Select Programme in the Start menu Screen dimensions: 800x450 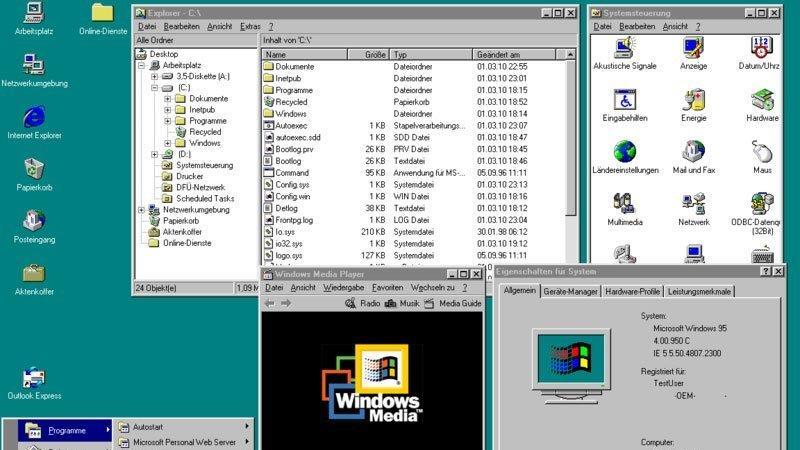(x=65, y=431)
